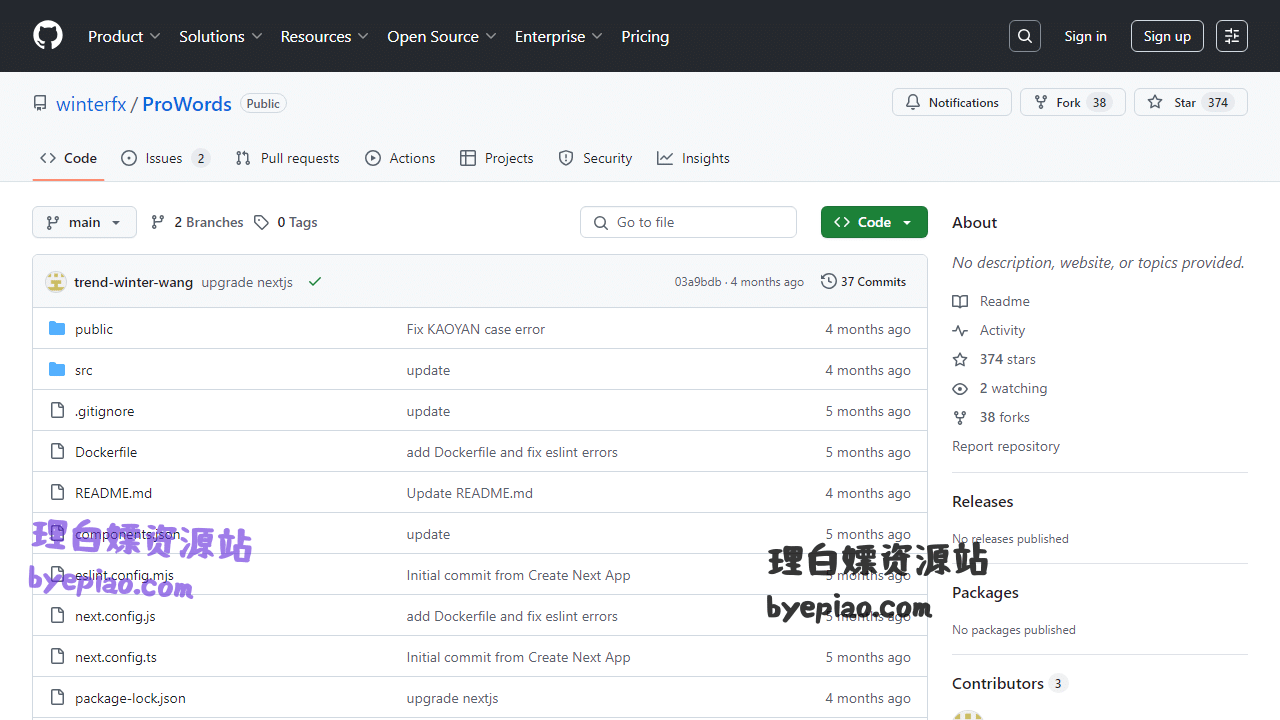
Task: Switch to the Code tab
Action: coord(68,158)
